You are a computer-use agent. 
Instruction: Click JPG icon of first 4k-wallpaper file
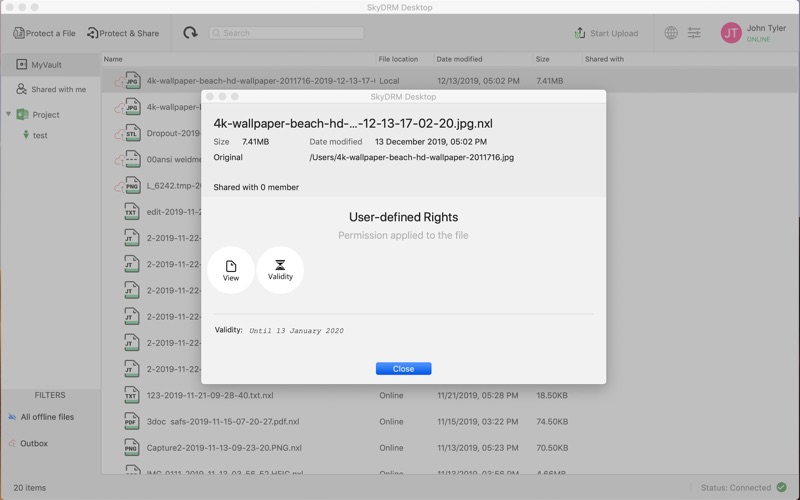pos(133,81)
